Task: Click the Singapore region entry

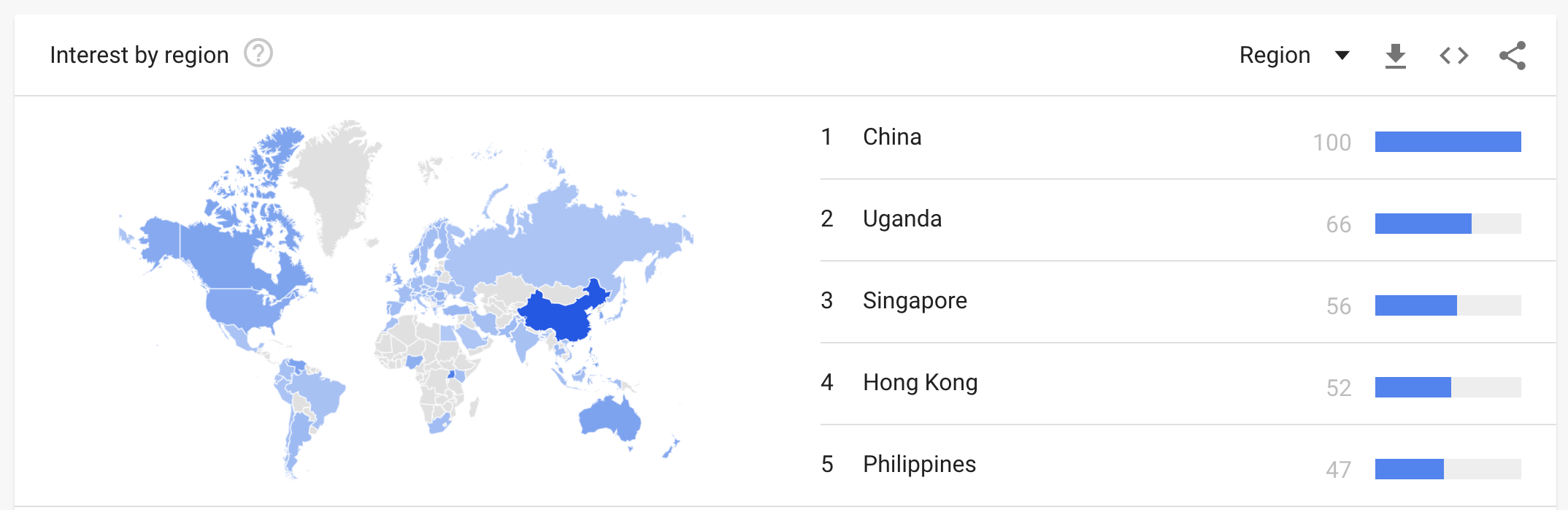Action: (x=915, y=301)
